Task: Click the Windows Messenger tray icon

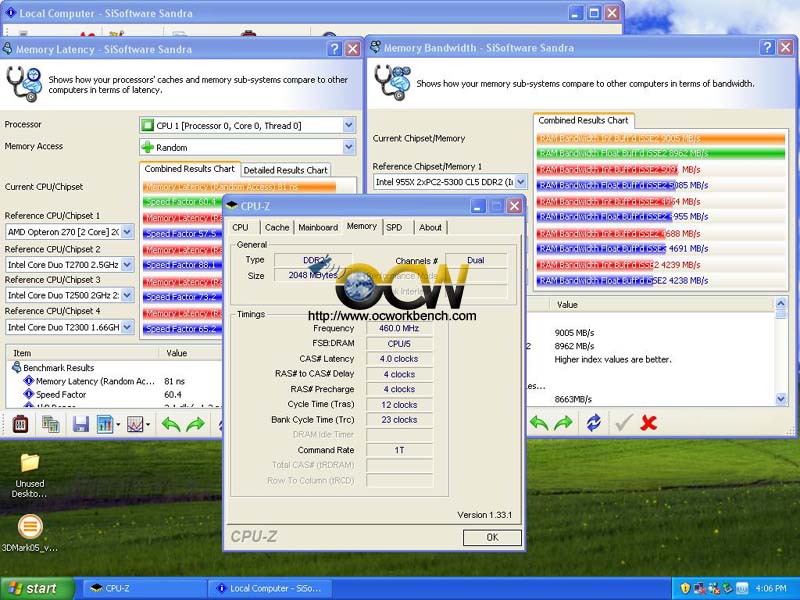Action: pyautogui.click(x=713, y=588)
